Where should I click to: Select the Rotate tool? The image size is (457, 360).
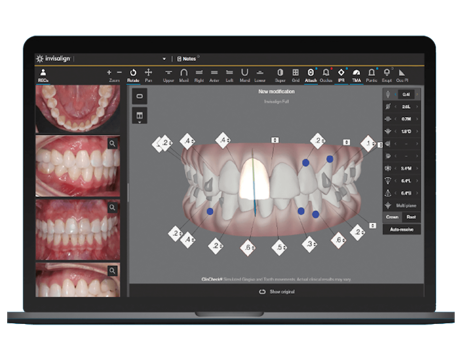(133, 75)
